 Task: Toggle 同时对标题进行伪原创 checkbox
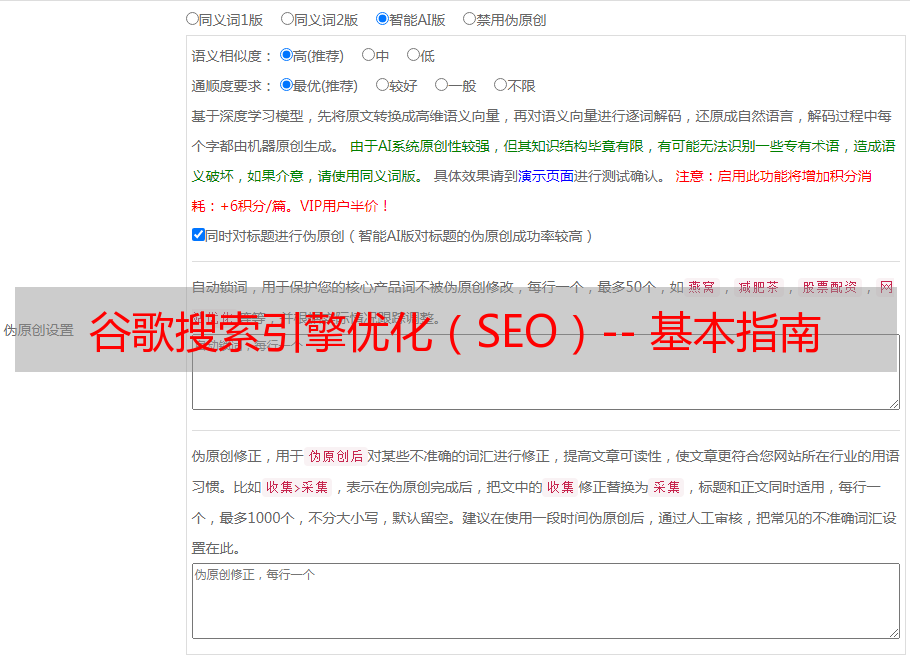click(198, 235)
